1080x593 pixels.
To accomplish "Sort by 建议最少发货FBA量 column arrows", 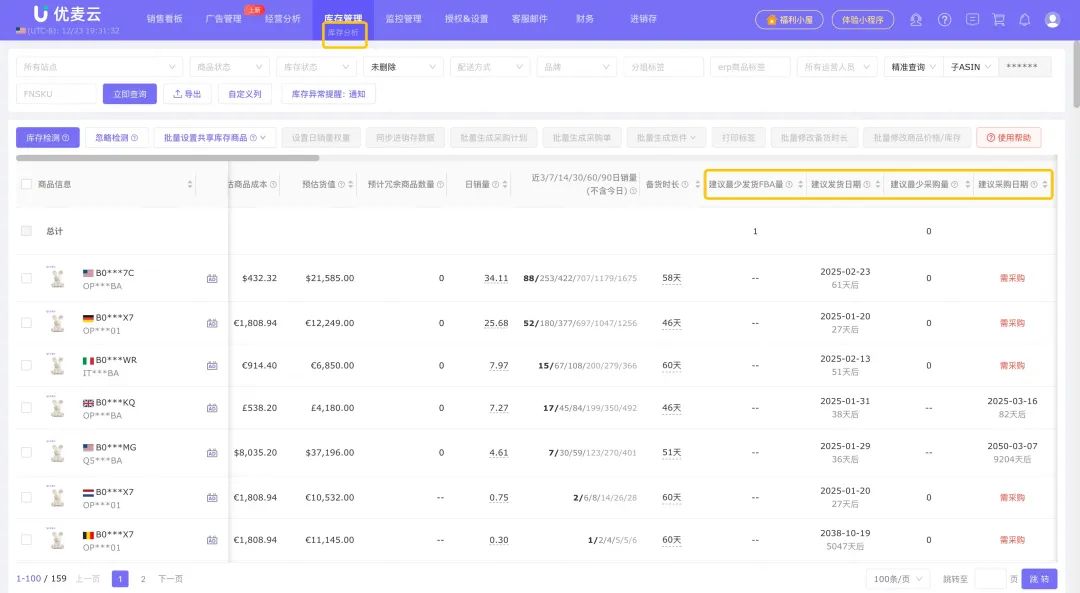I will pos(800,185).
